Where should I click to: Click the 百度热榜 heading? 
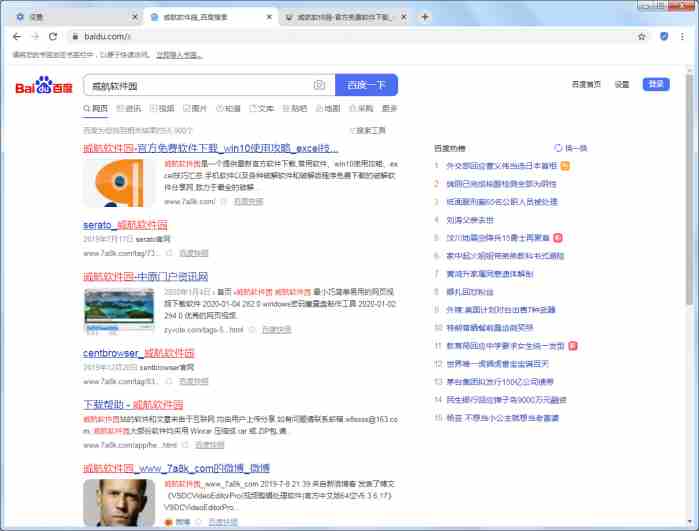(449, 148)
